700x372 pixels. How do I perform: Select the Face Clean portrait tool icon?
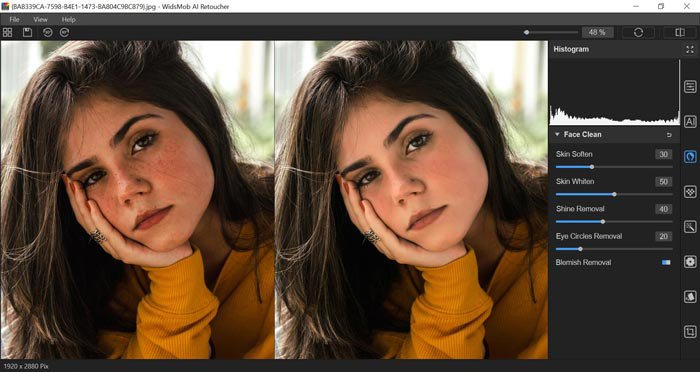tap(690, 157)
